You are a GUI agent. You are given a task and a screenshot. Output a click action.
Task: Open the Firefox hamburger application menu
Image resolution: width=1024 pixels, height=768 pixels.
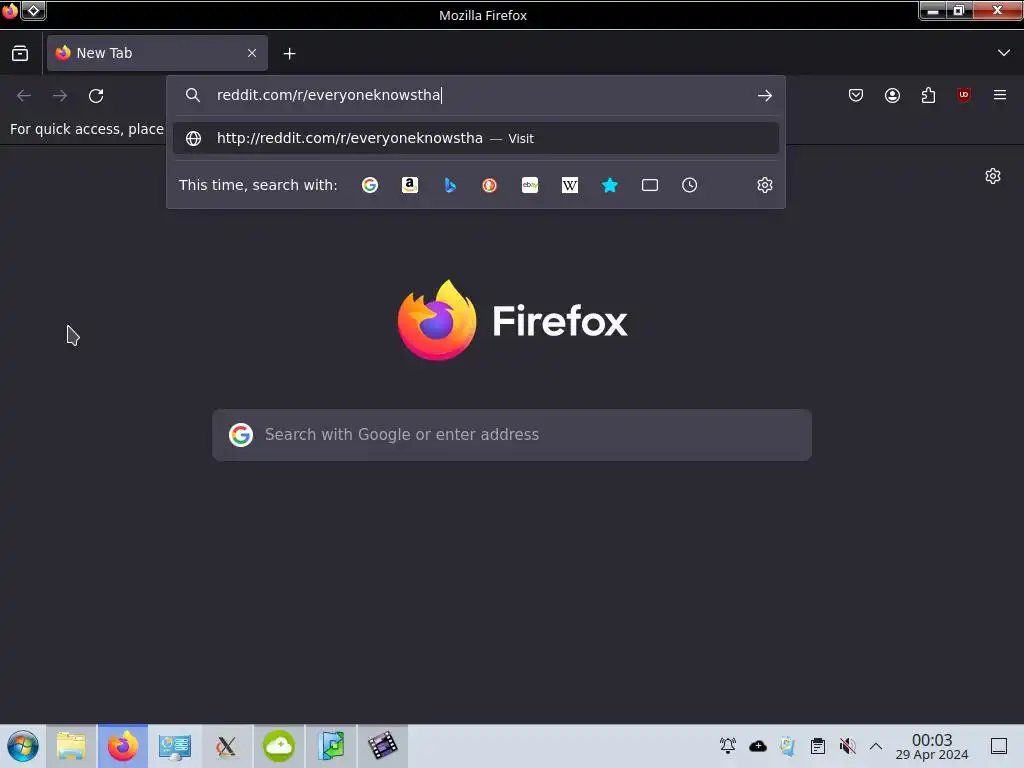999,95
